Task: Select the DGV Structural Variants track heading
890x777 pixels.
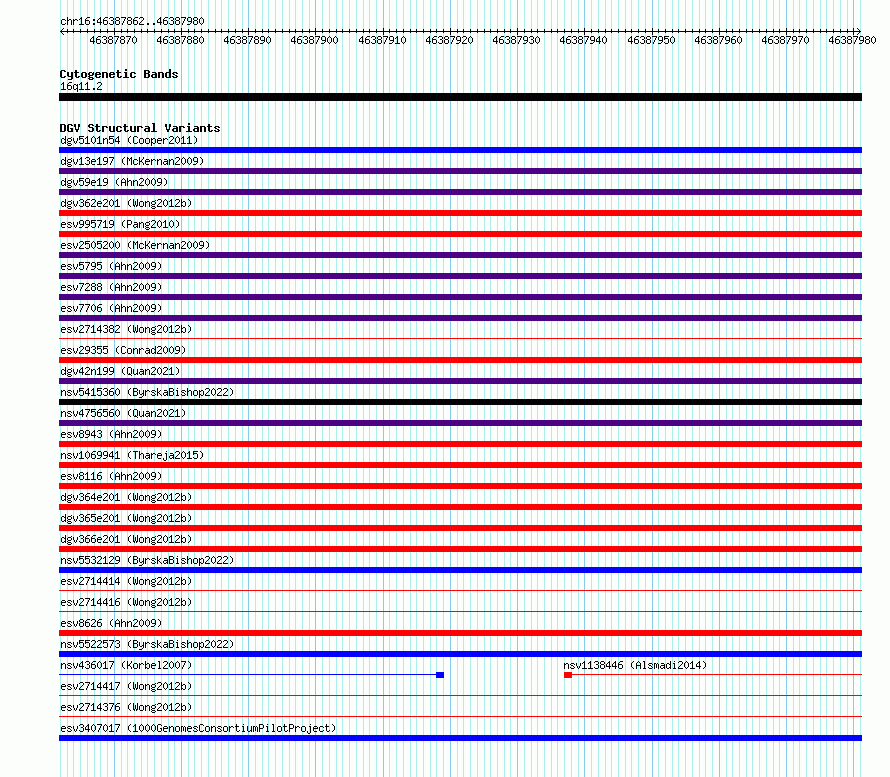Action: pos(140,128)
